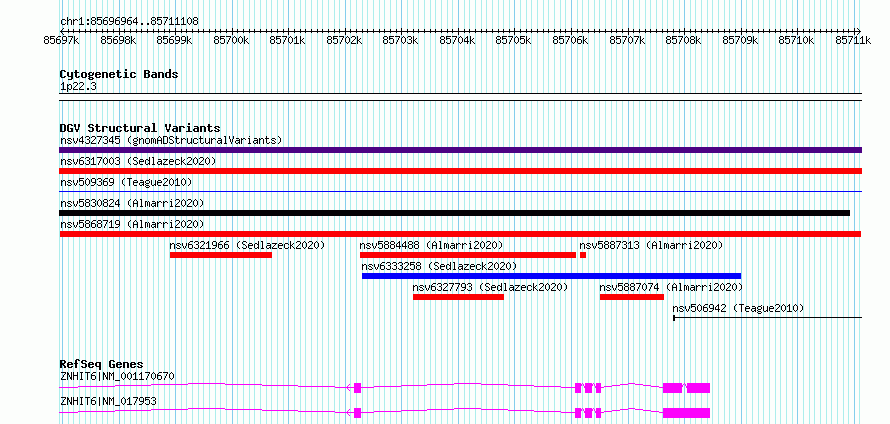Click the large last exon of NM_017953
The image size is (890, 424).
click(687, 413)
